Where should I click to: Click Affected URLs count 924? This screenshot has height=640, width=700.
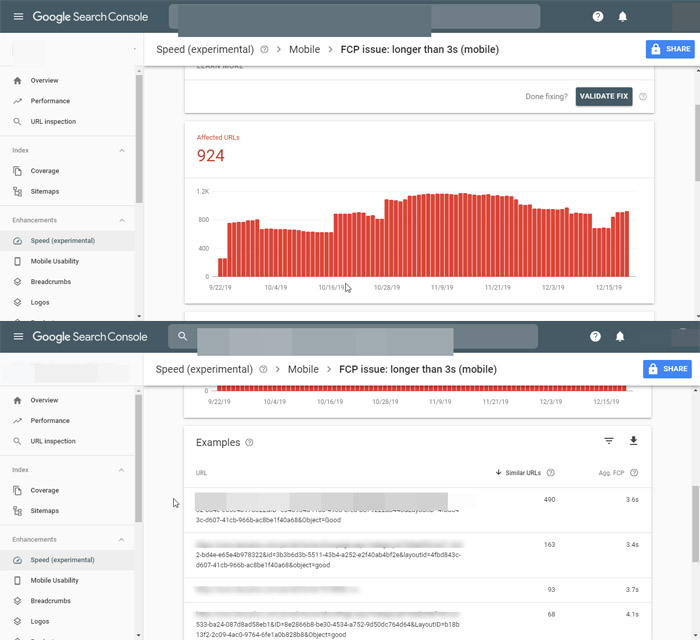click(x=210, y=156)
